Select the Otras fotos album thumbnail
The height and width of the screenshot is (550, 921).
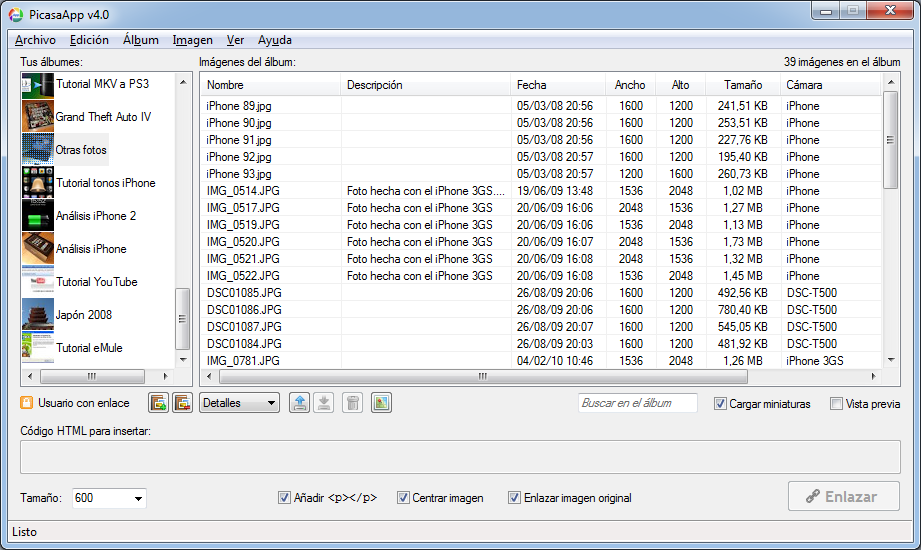[x=38, y=149]
